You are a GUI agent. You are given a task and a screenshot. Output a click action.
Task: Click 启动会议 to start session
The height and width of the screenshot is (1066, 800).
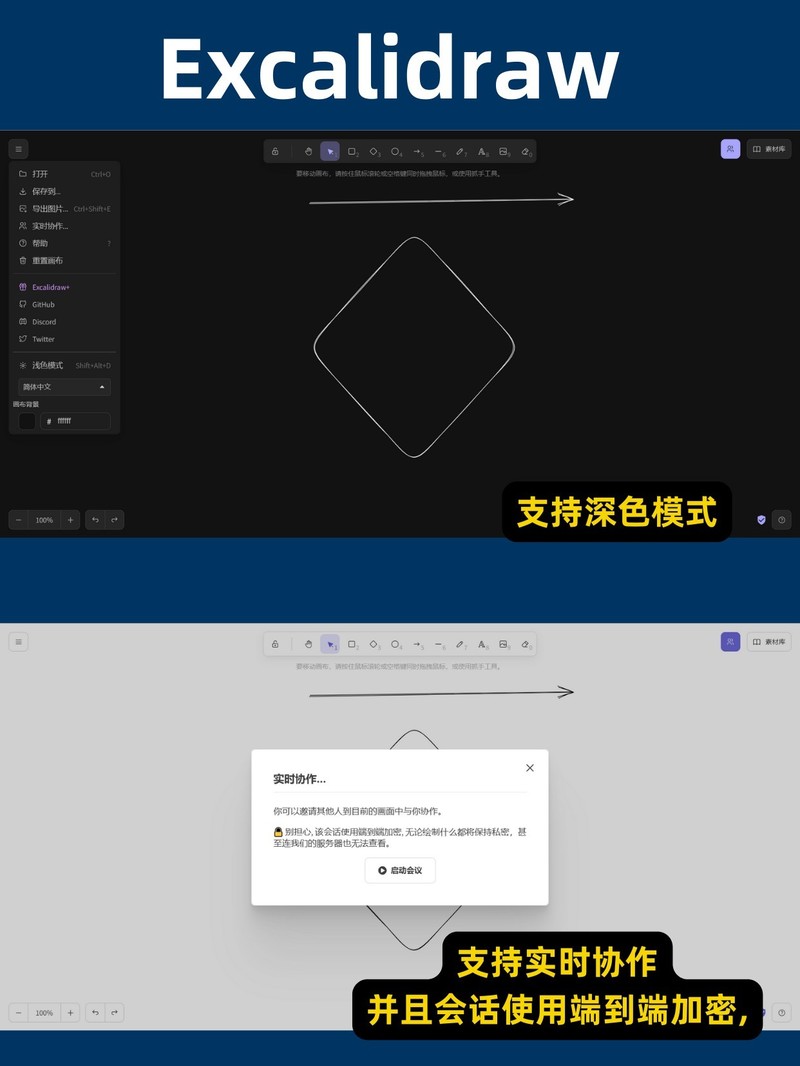point(400,870)
